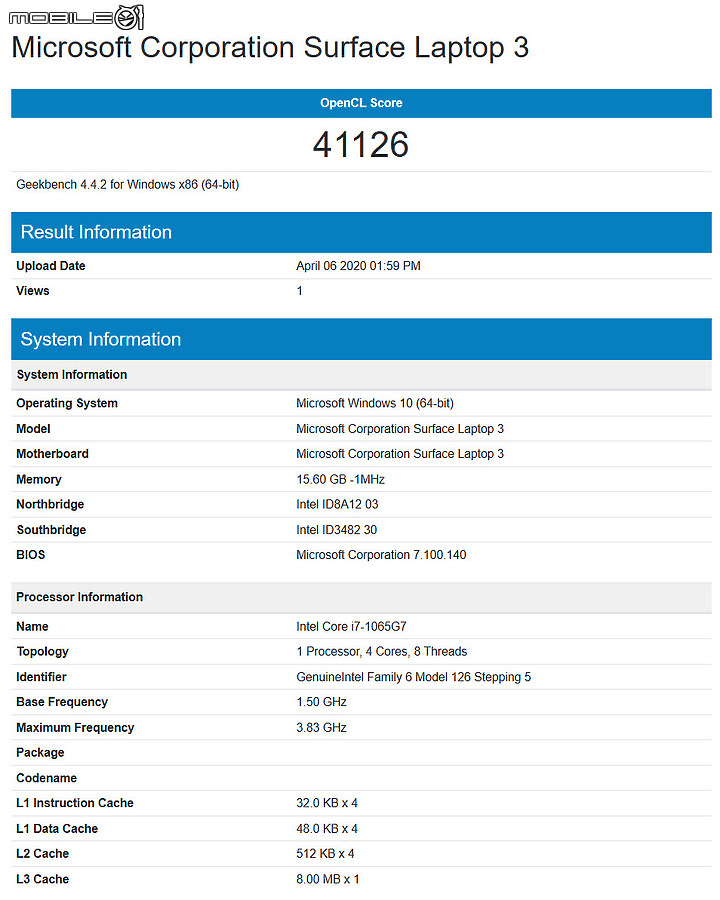This screenshot has width=720, height=900.
Task: Click the 'Codename' row label
Action: pos(47,778)
